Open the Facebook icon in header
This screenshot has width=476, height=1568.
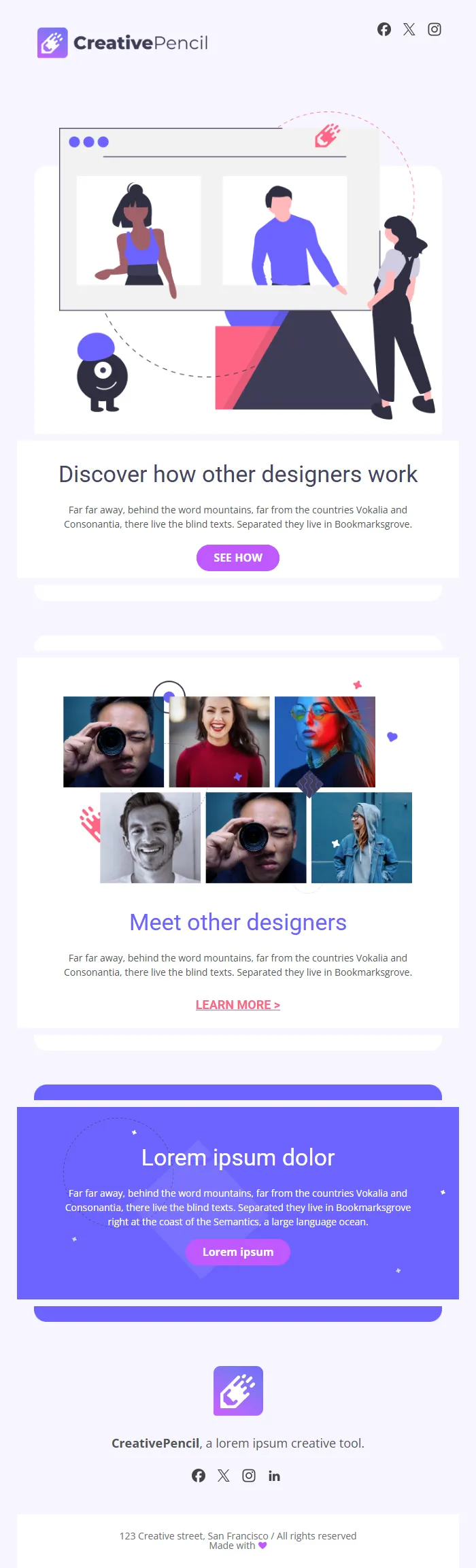pos(384,29)
